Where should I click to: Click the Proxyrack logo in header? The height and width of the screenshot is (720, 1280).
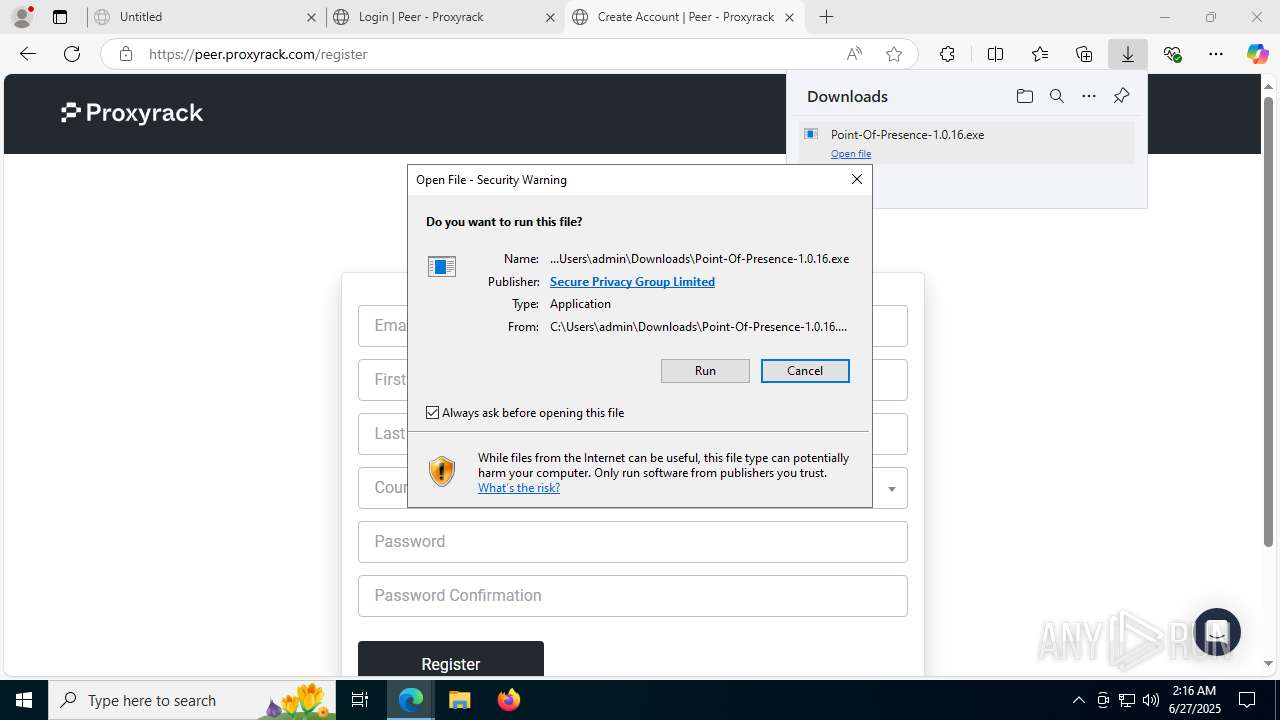click(x=132, y=113)
